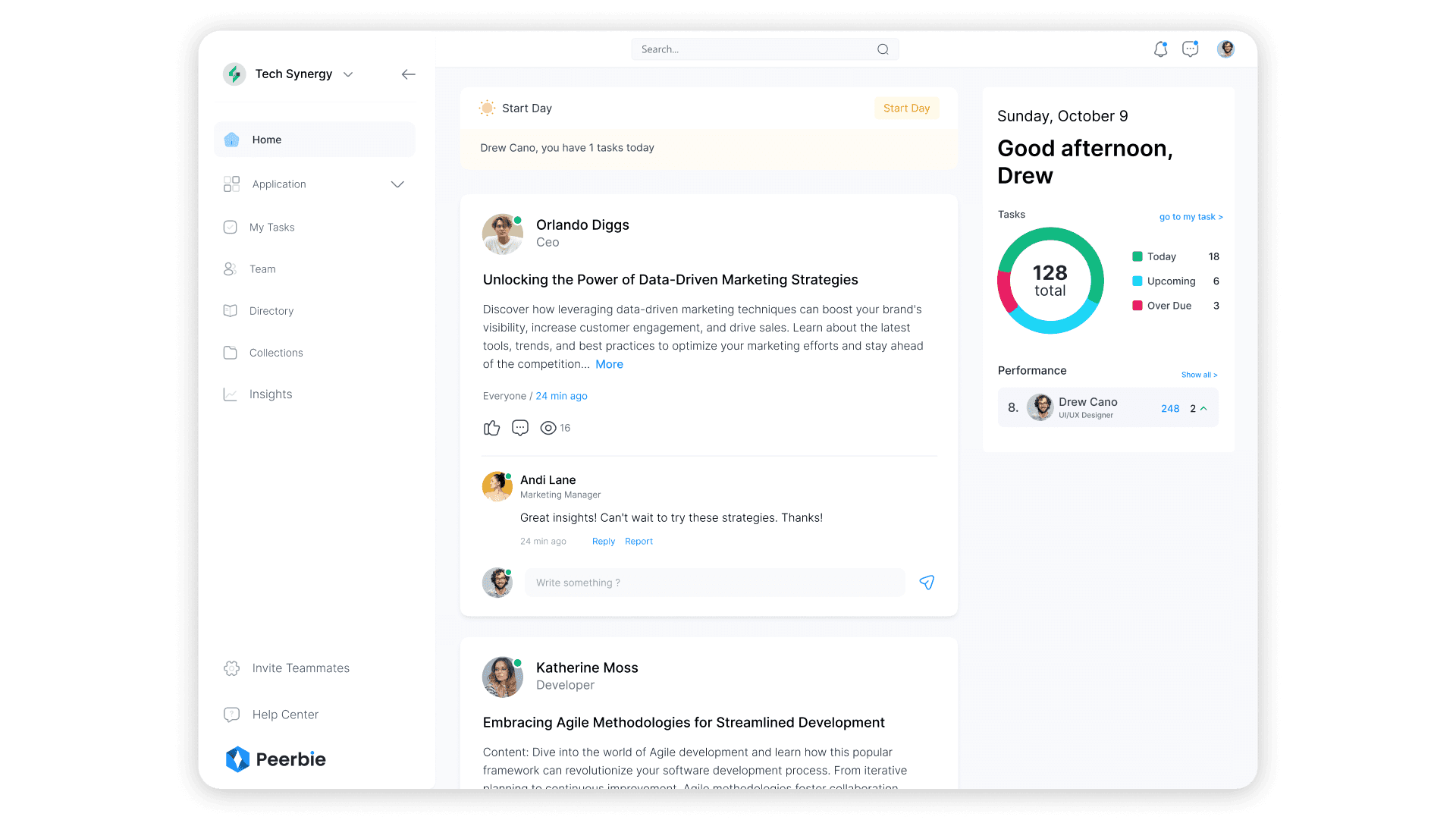
Task: Click the search magnifier icon
Action: [883, 49]
